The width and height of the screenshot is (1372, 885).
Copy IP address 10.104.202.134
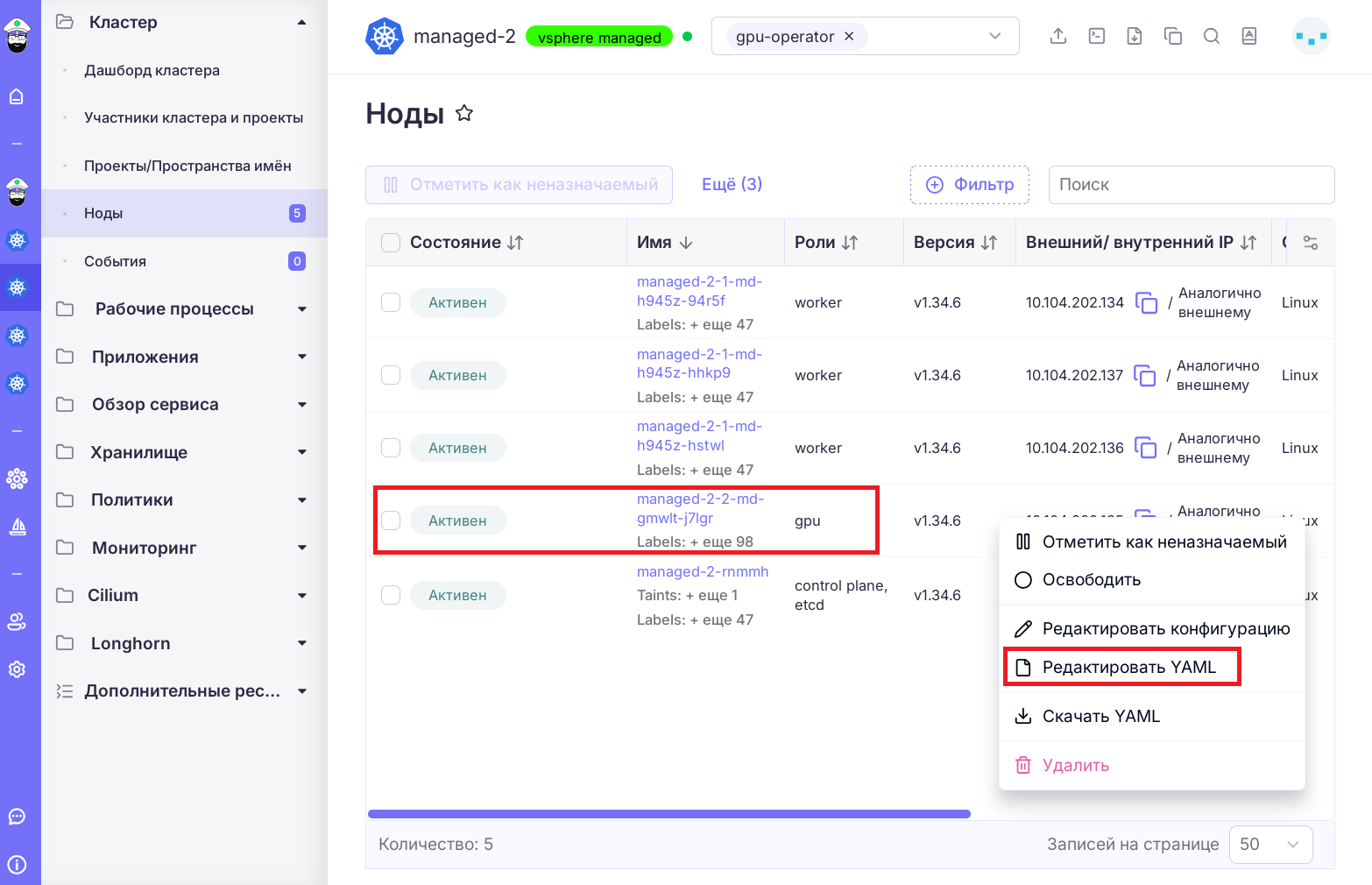[x=1146, y=302]
